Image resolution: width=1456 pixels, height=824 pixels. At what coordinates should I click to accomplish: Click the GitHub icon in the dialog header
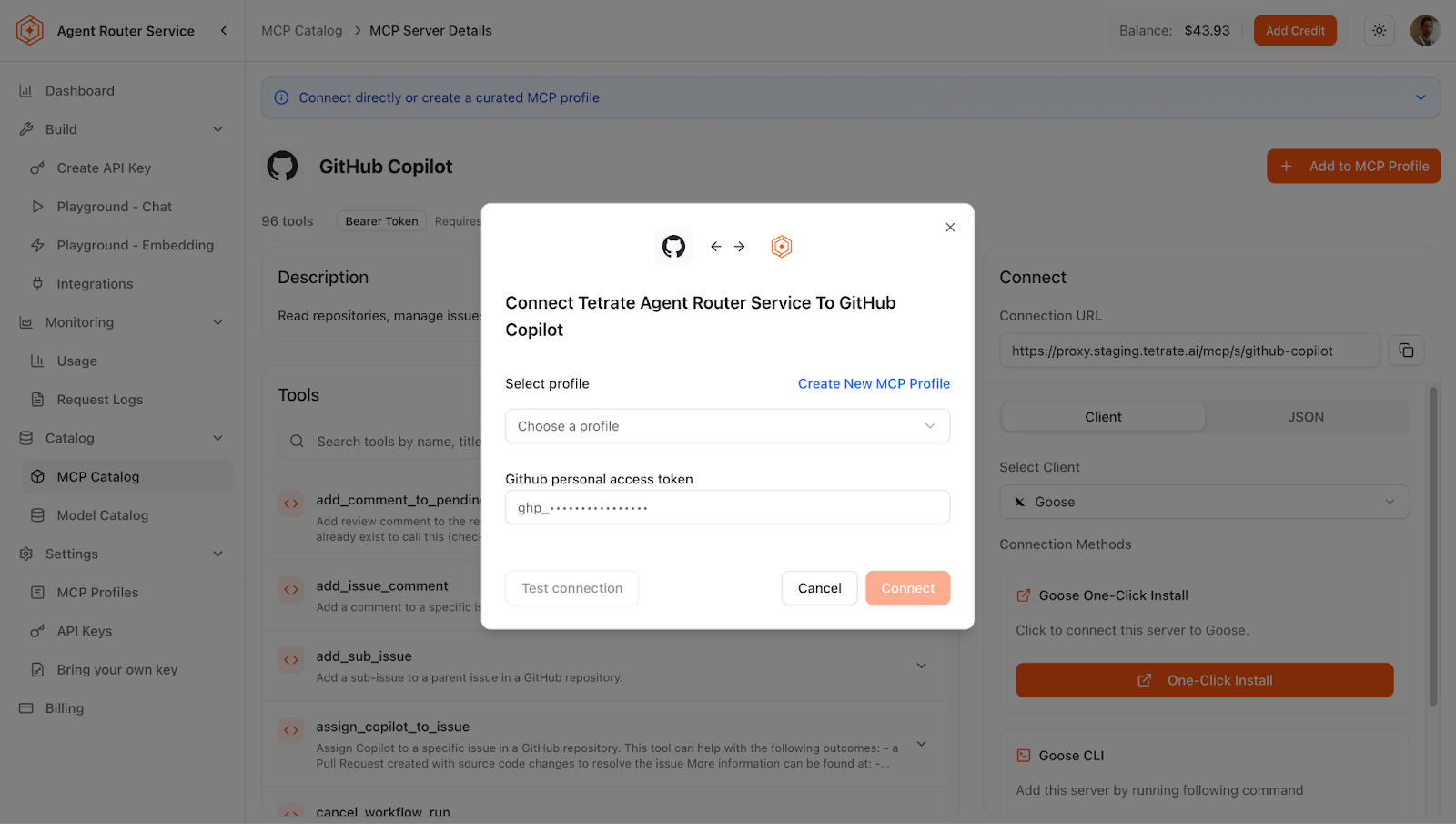point(673,247)
